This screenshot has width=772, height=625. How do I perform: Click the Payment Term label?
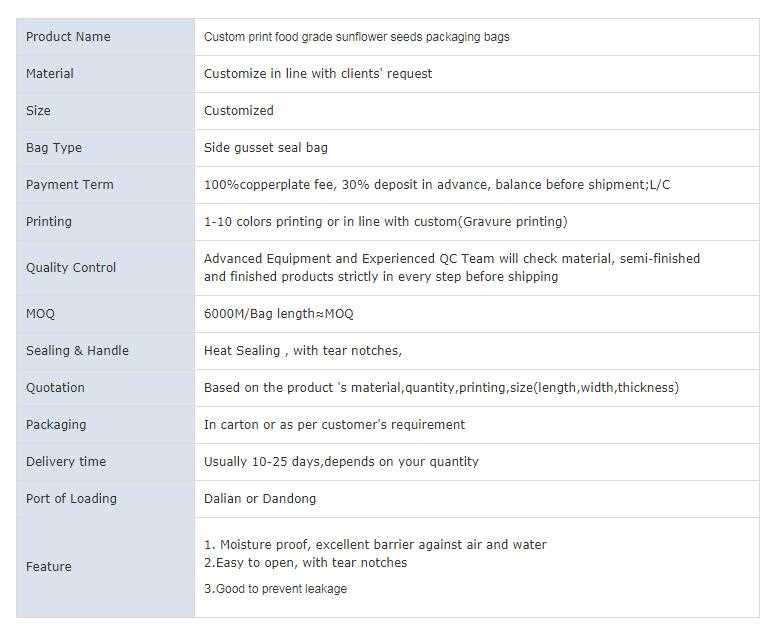click(x=70, y=185)
